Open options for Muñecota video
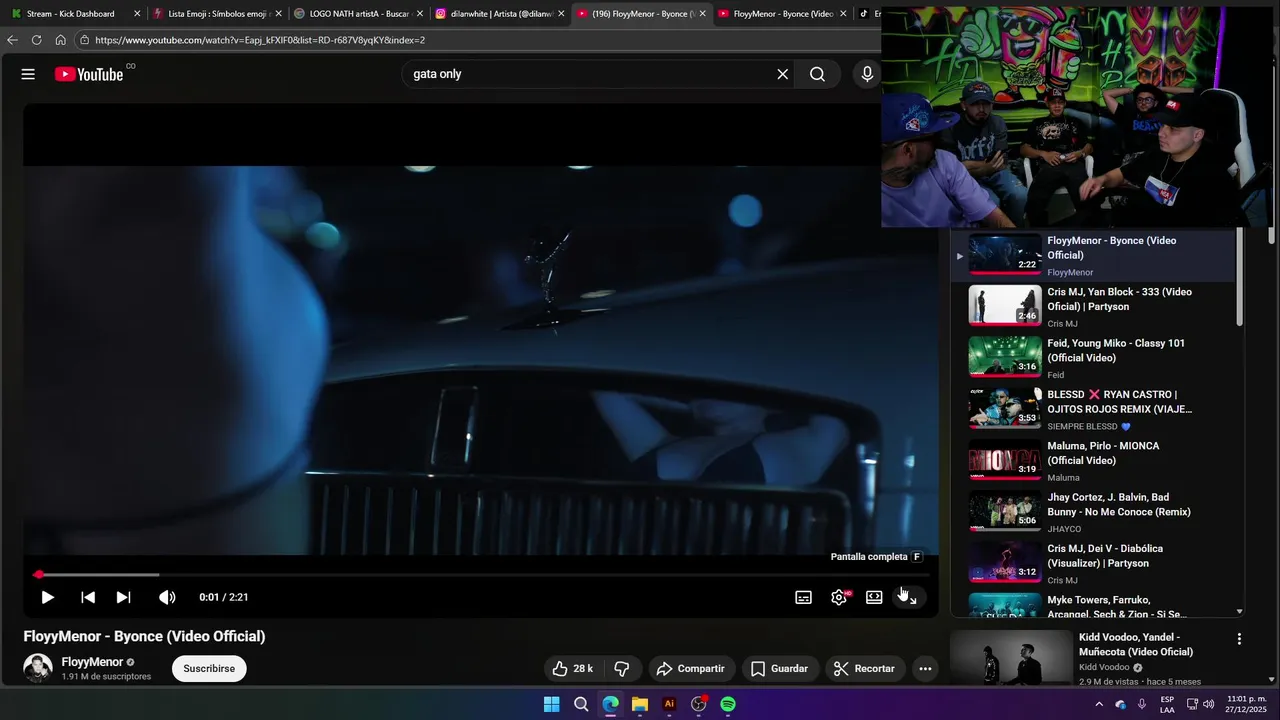The height and width of the screenshot is (720, 1280). [1239, 639]
